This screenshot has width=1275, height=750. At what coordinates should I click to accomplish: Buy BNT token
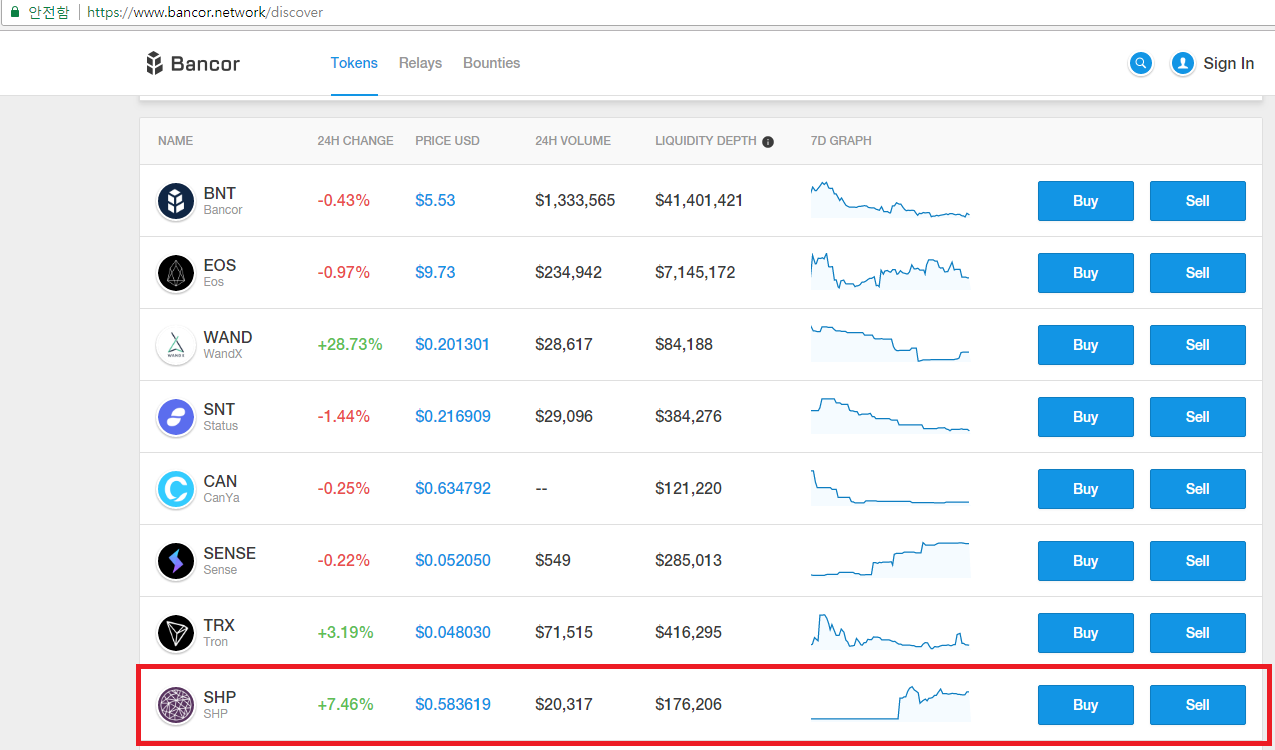click(x=1086, y=201)
